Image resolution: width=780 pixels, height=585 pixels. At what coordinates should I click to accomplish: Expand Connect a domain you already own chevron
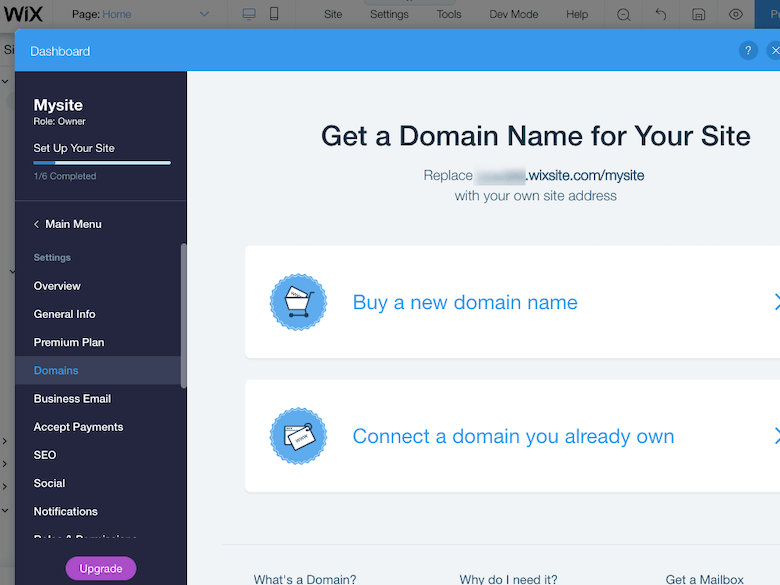(x=775, y=436)
